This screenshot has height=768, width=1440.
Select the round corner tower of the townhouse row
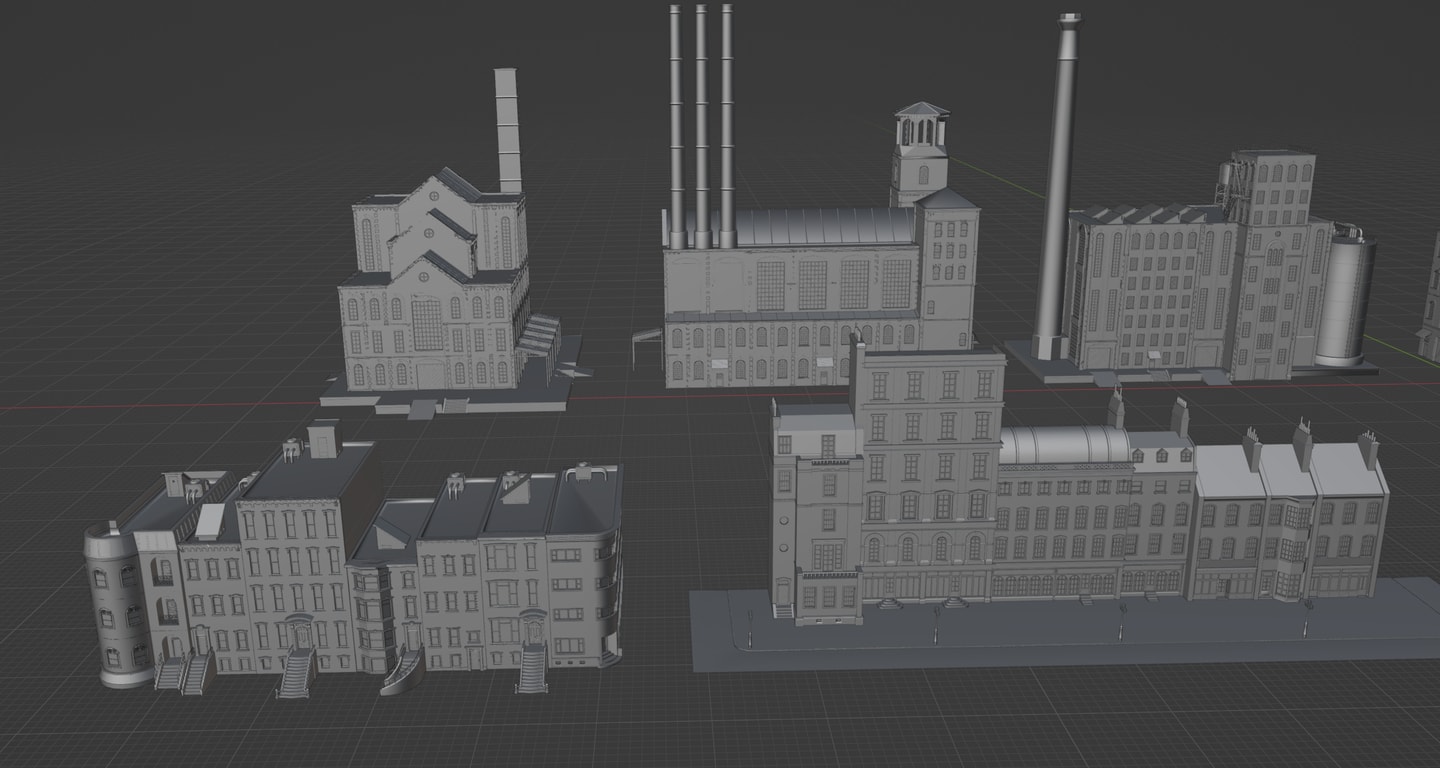tap(118, 605)
